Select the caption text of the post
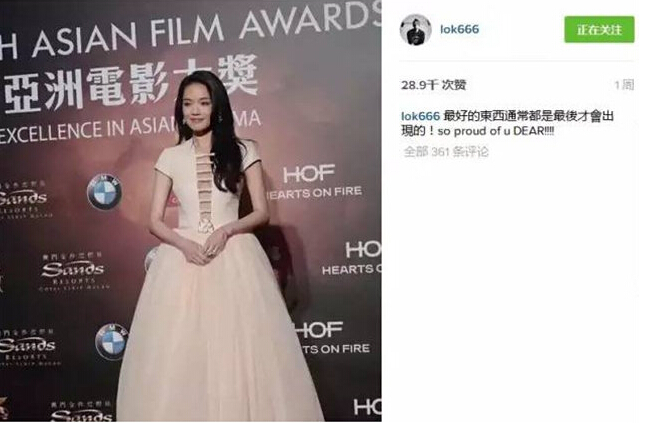 click(x=507, y=123)
